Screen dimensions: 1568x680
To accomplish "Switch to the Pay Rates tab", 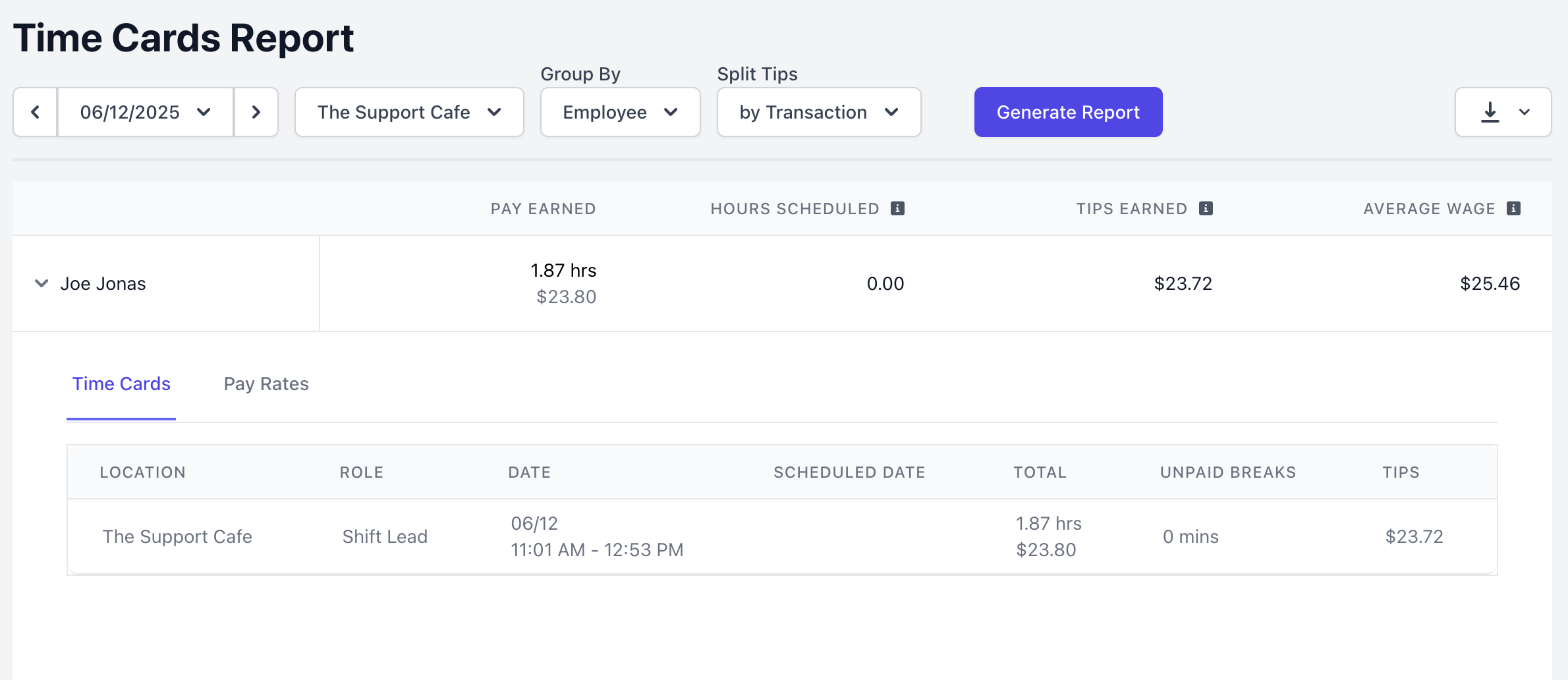I will [x=266, y=384].
